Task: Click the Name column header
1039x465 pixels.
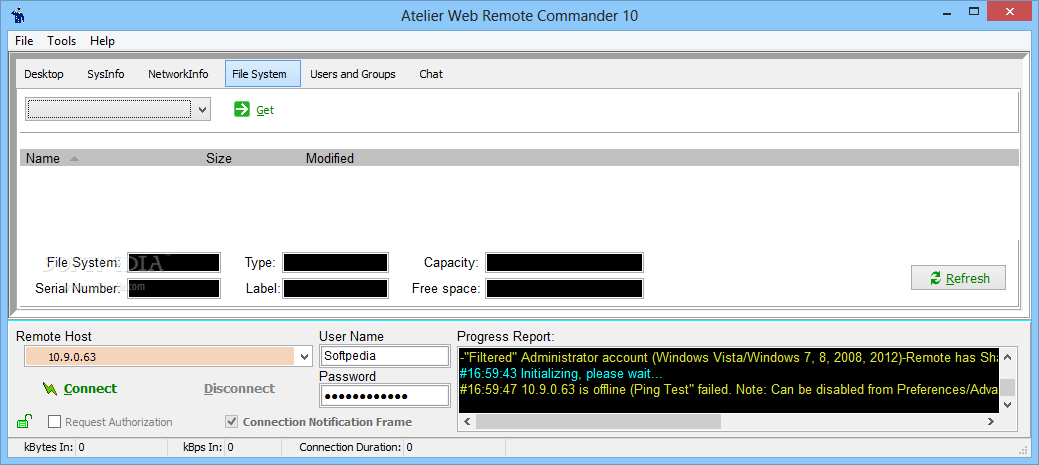Action: (42, 158)
